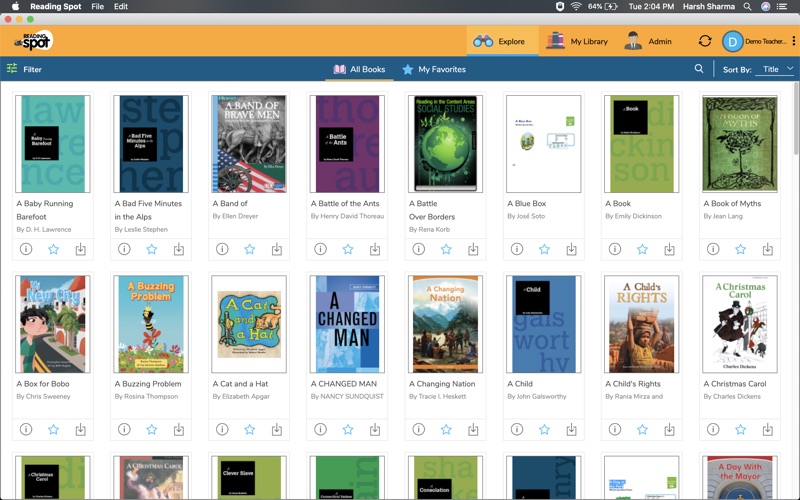Click the Reading Spot logo
The height and width of the screenshot is (500, 800).
click(x=34, y=41)
